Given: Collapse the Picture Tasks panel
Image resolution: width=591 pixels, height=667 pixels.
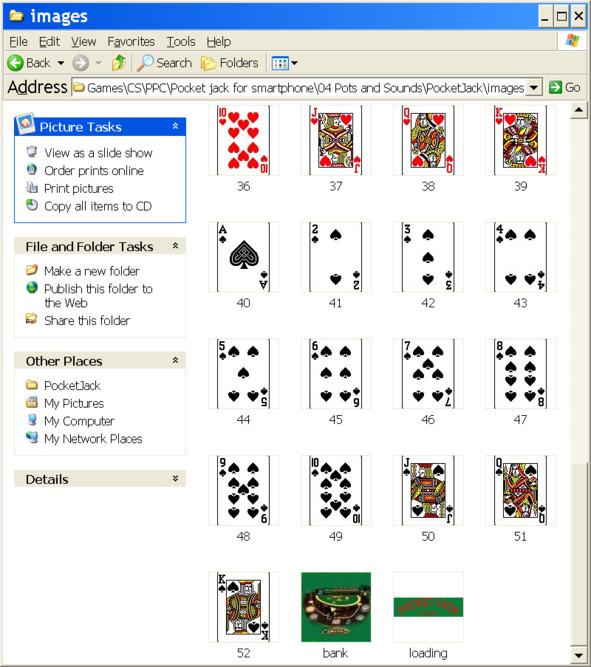Looking at the screenshot, I should 175,126.
